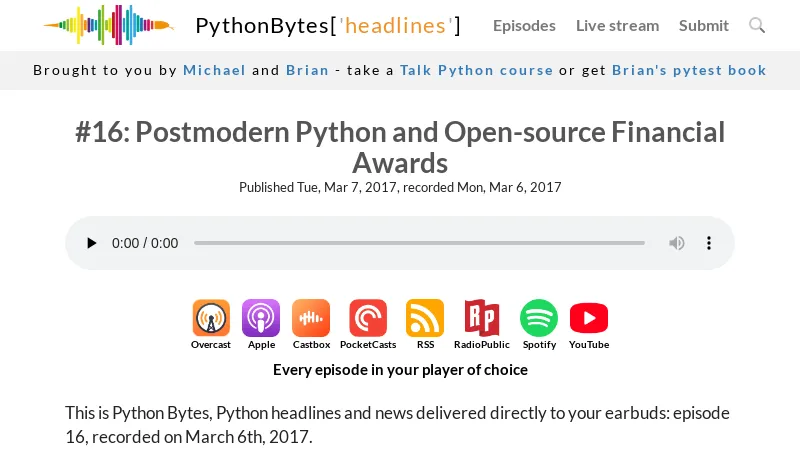Open the Live stream page
Screen dimensions: 800x450
617,25
